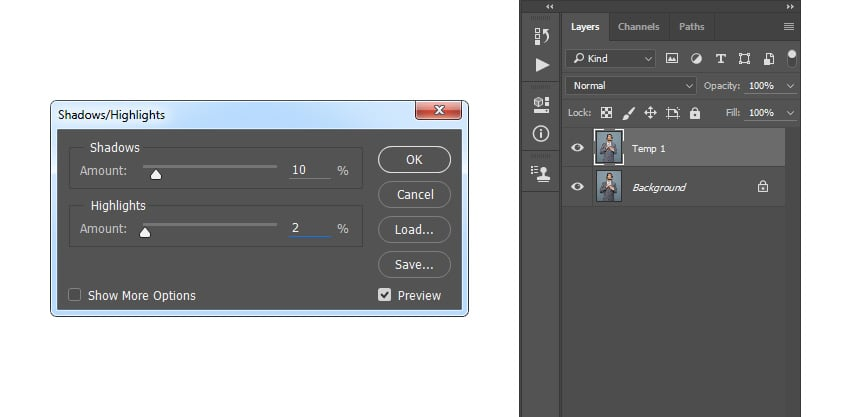The width and height of the screenshot is (850, 417).
Task: Click the Shadows Amount value field
Action: (x=310, y=170)
